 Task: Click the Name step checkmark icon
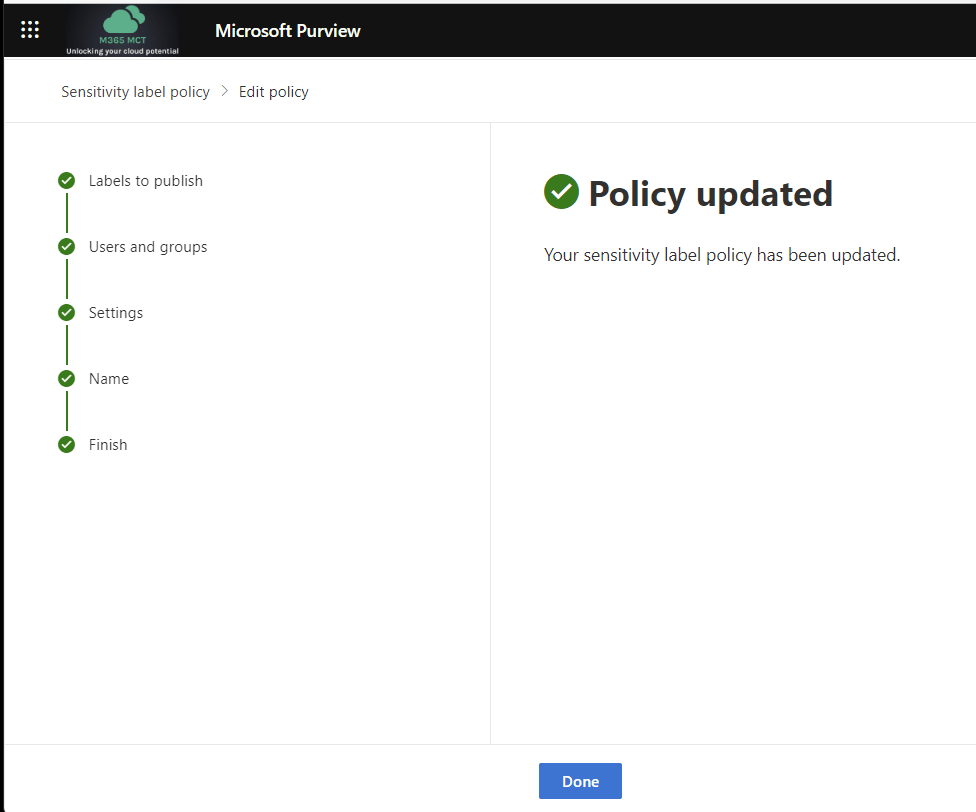click(x=67, y=379)
